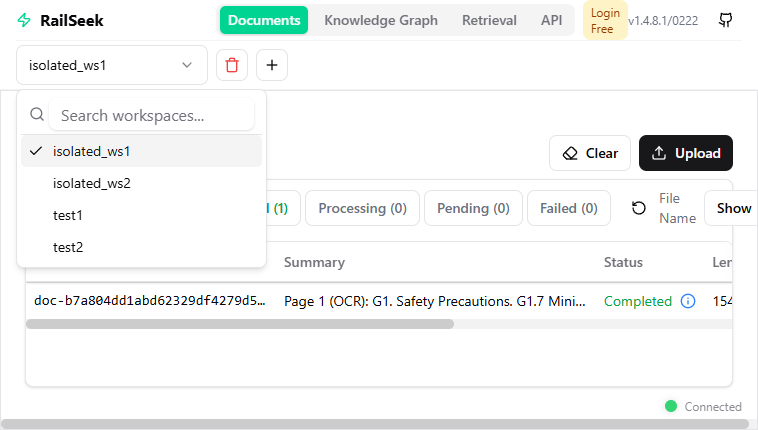
Task: Open the Show file name dropdown
Action: pos(732,208)
